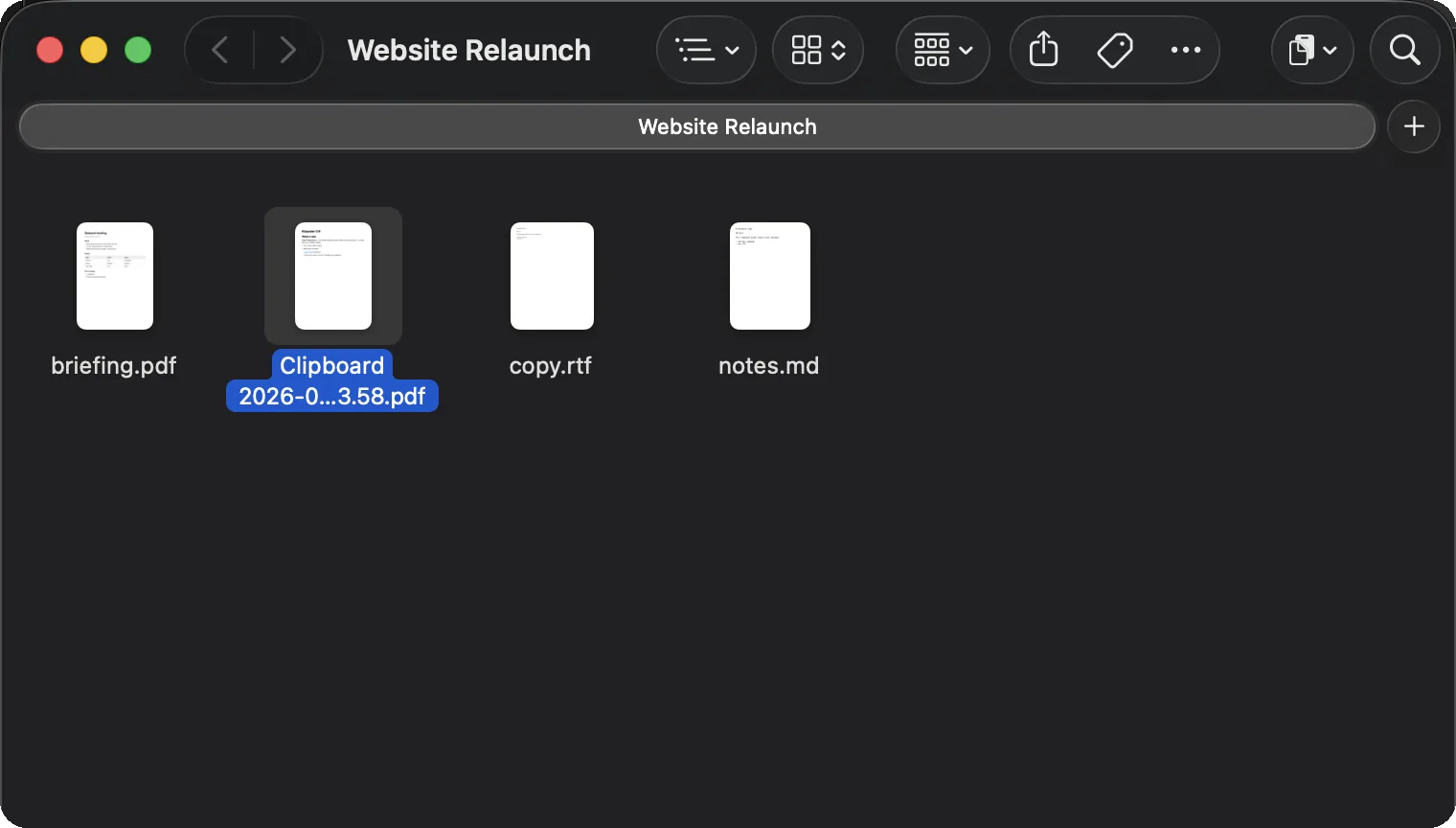
Task: Click the briefing.pdf file name
Action: pos(114,366)
